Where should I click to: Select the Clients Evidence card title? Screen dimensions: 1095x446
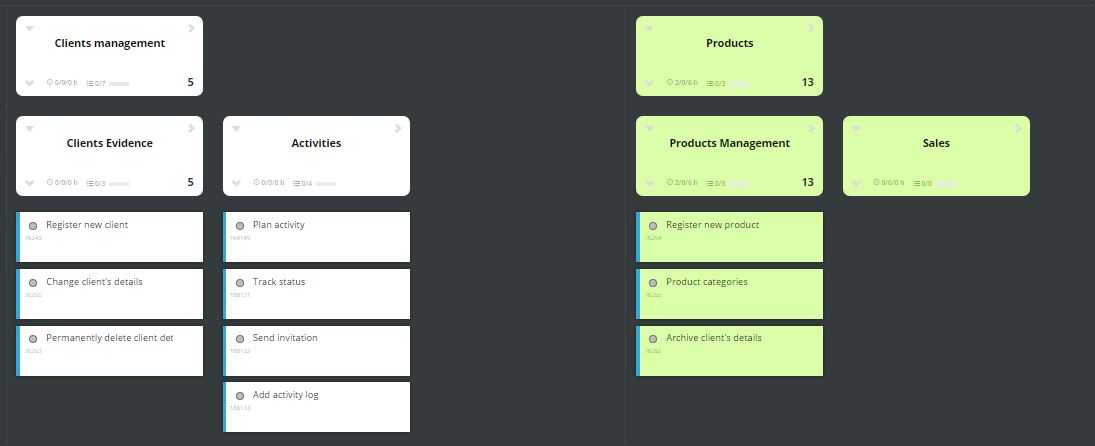[110, 143]
